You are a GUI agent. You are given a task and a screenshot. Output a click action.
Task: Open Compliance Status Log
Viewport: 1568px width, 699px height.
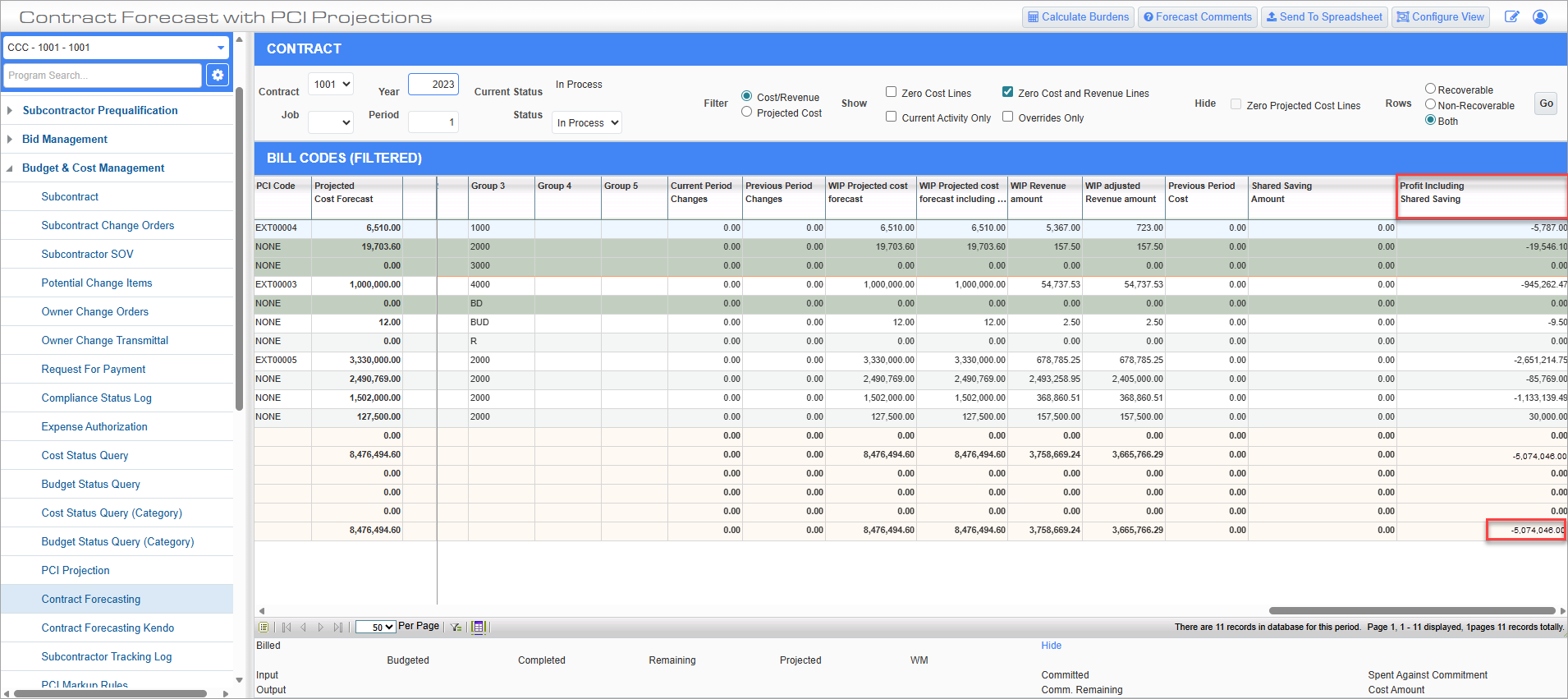coord(96,398)
